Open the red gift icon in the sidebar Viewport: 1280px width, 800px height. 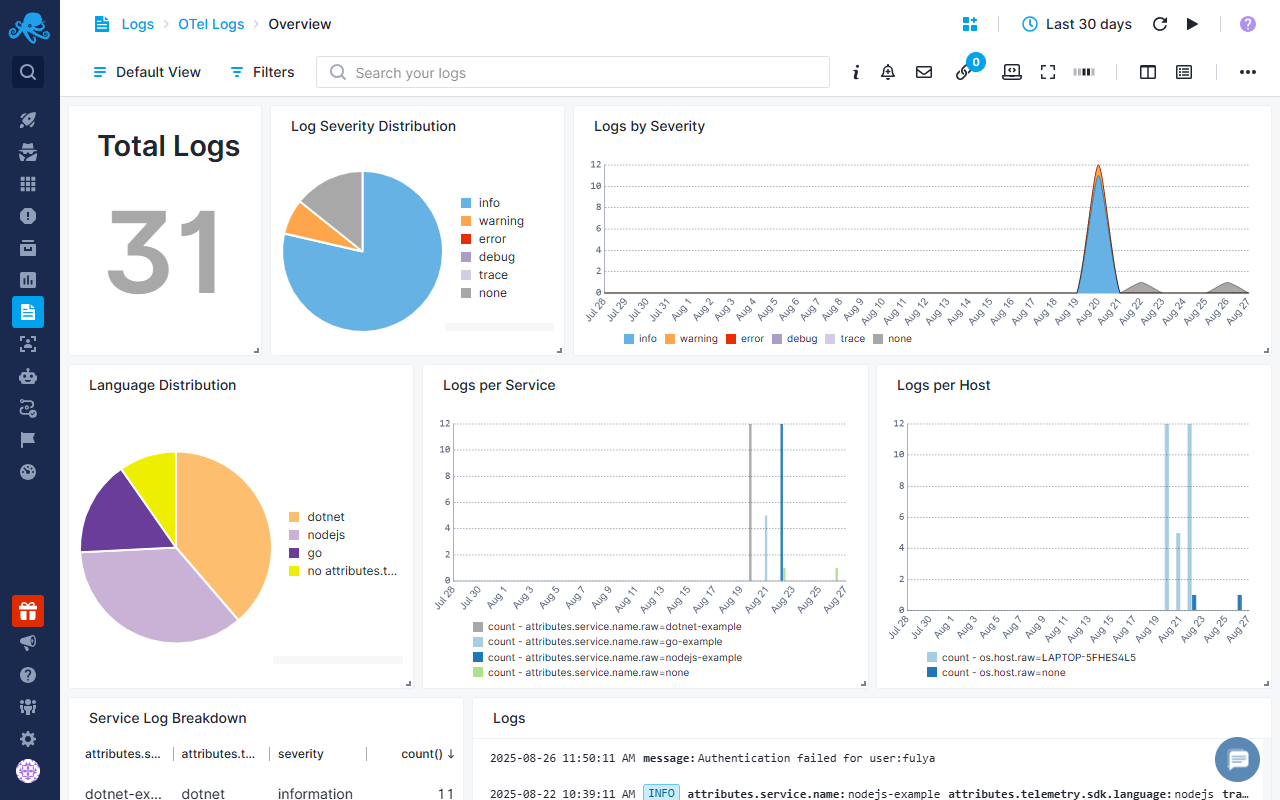coord(28,610)
